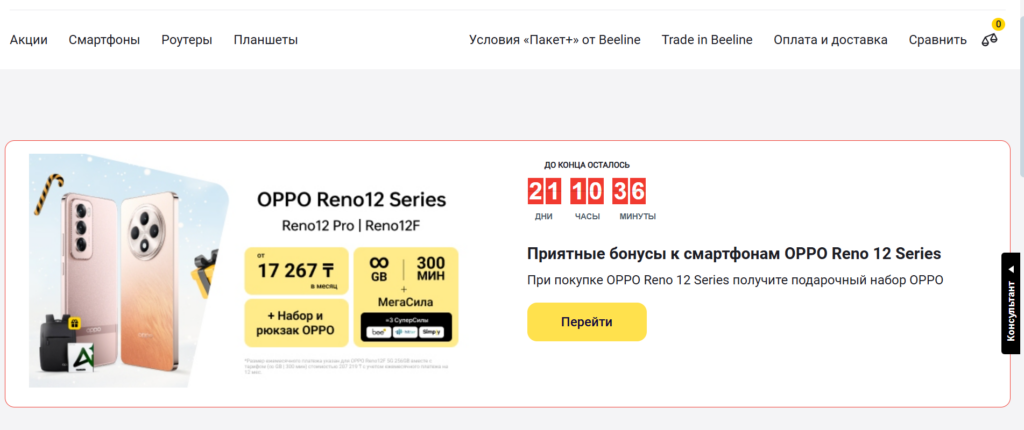Go to the Смартфоны section
Viewport: 1024px width, 430px height.
pyautogui.click(x=104, y=40)
